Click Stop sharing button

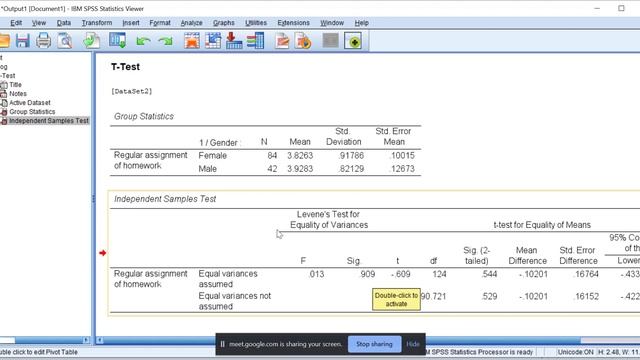point(374,344)
